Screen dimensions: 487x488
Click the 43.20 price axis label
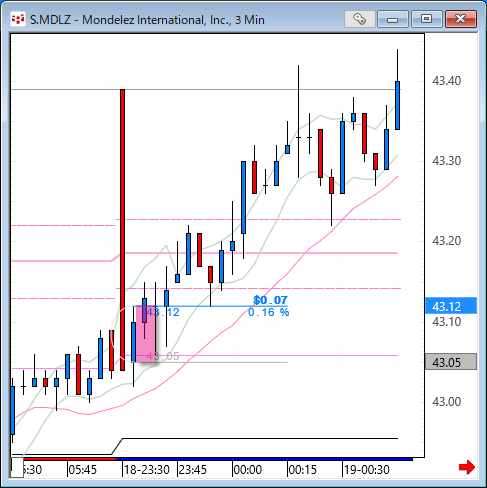[446, 241]
